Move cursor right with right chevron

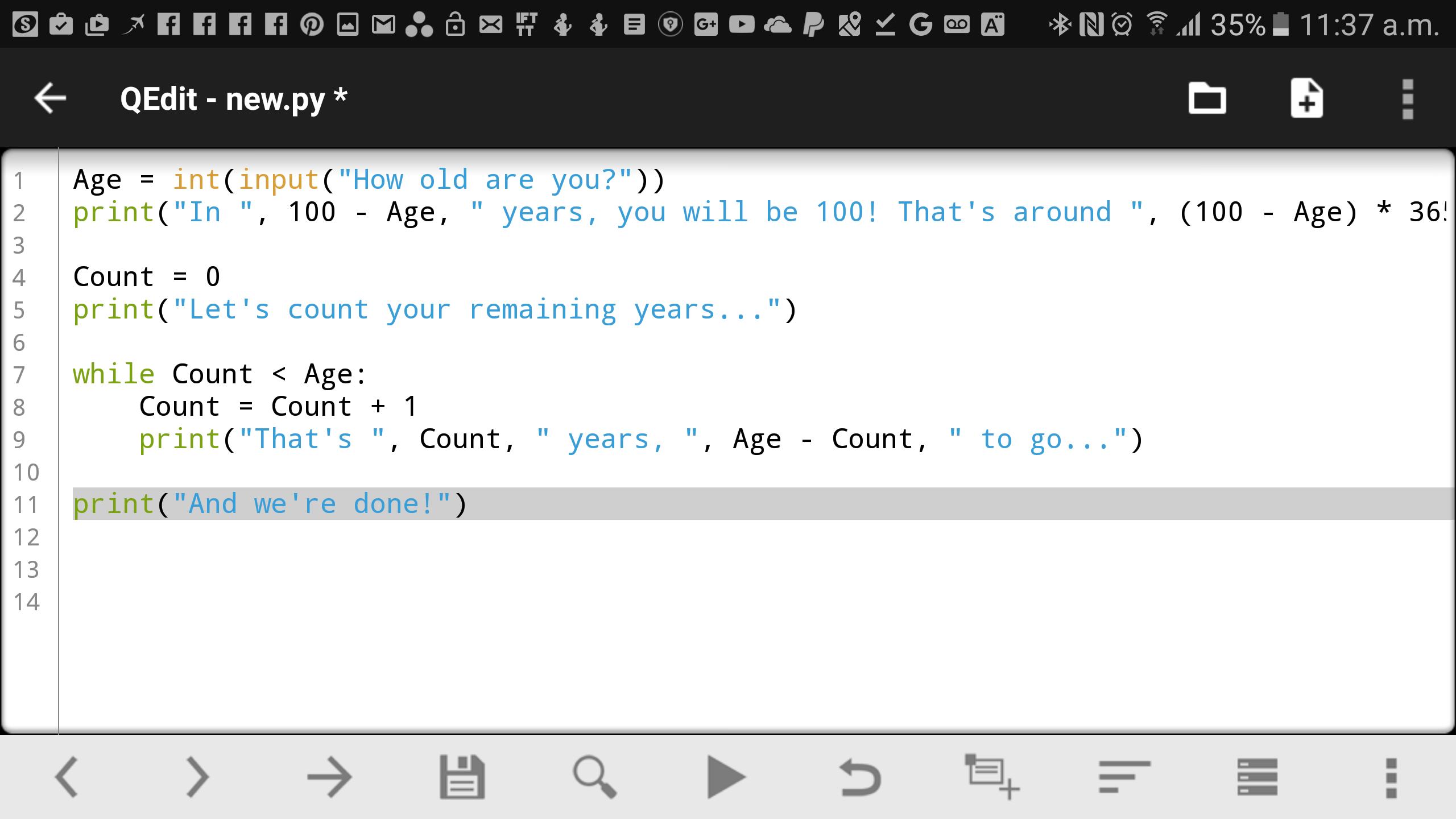198,777
